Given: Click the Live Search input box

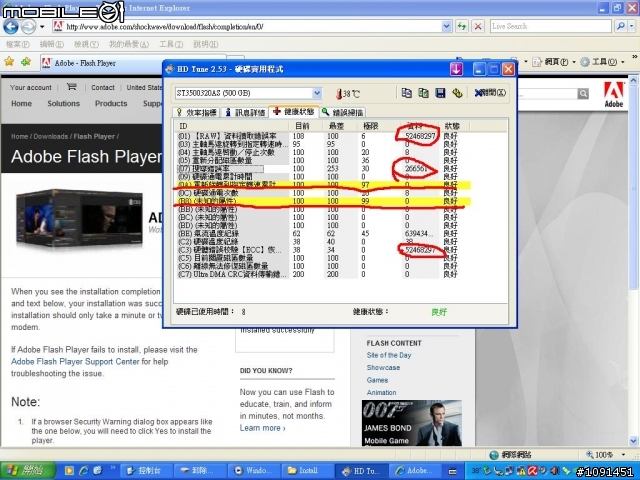Looking at the screenshot, I should click(x=551, y=27).
